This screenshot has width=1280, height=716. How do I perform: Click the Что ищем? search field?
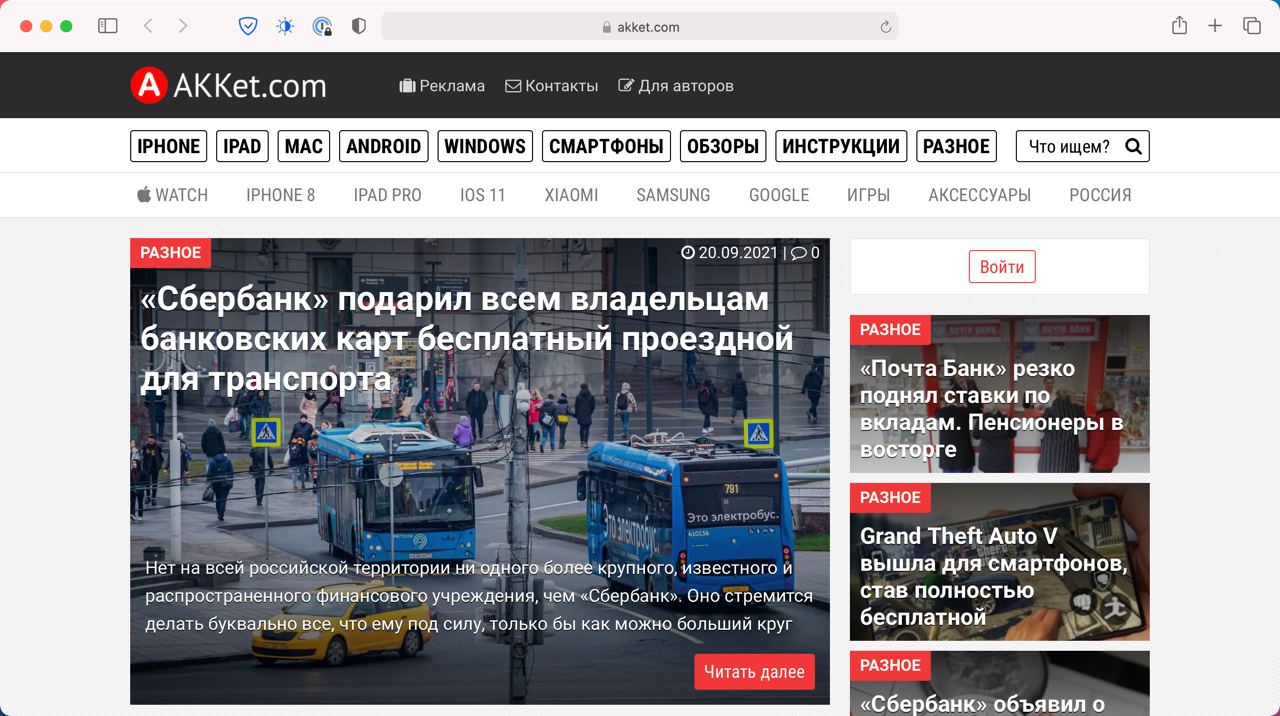click(1069, 147)
